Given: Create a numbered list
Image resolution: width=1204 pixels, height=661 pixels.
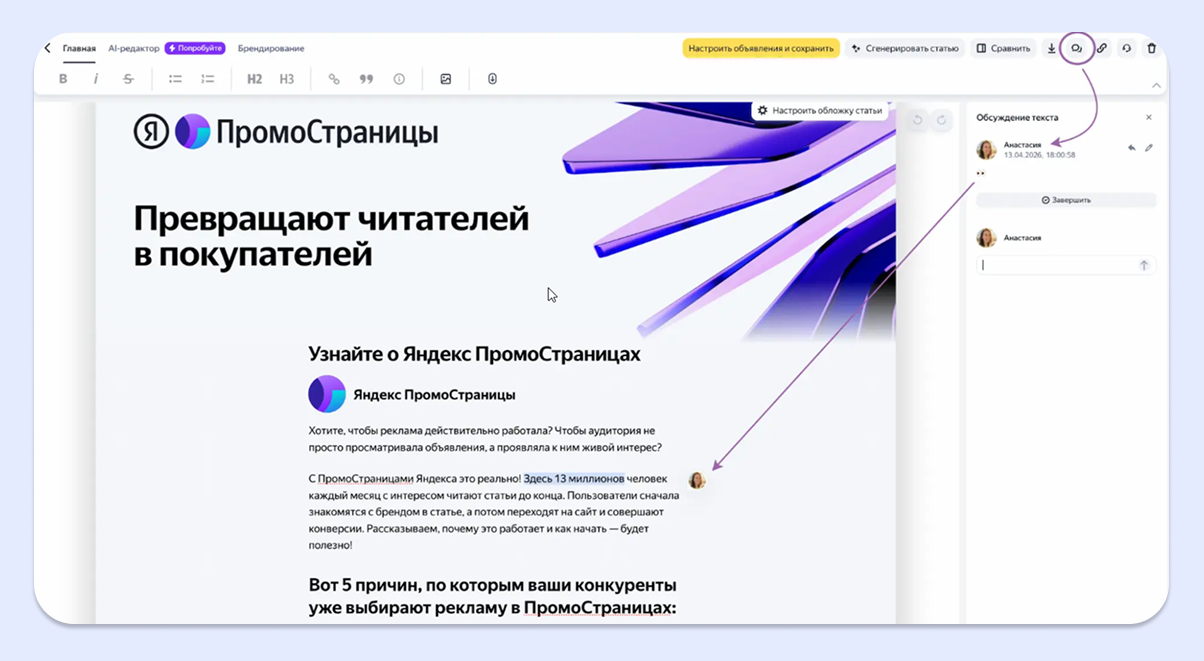Looking at the screenshot, I should (x=208, y=78).
